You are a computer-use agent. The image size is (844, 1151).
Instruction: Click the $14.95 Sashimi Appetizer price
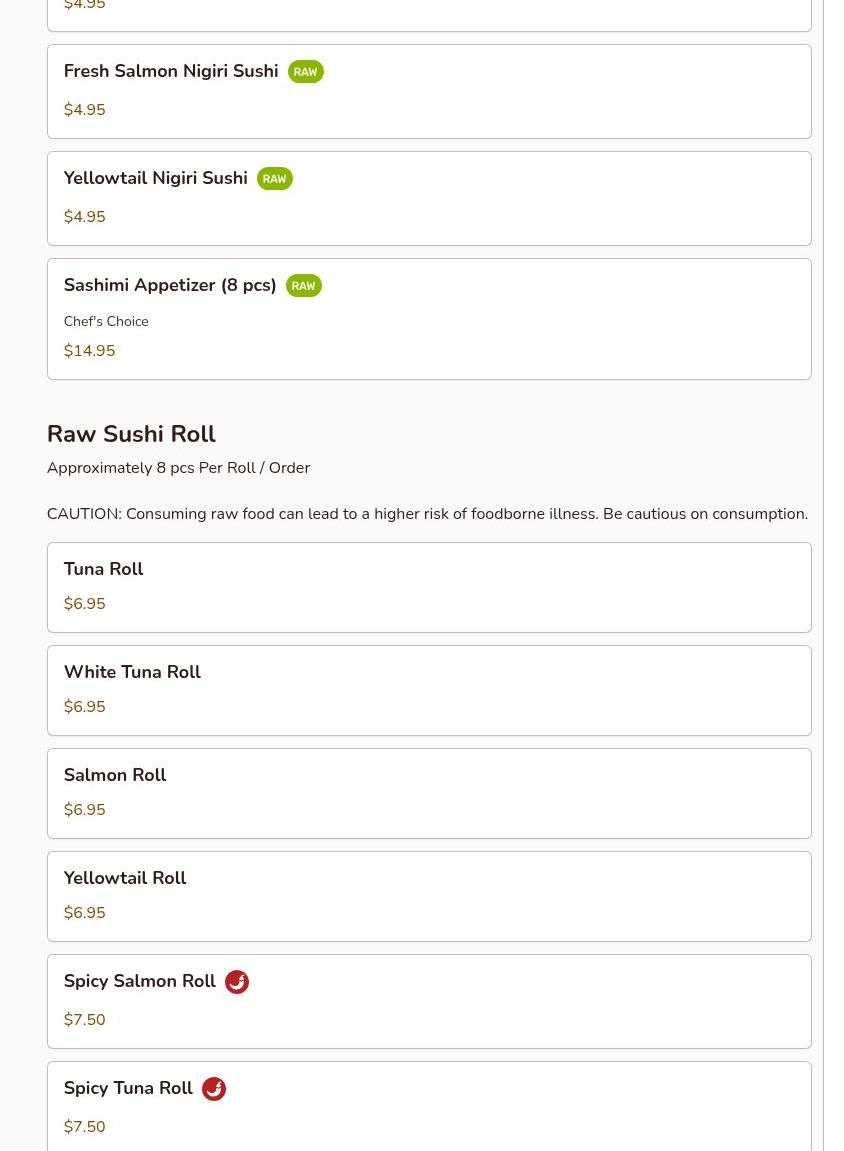(x=89, y=351)
